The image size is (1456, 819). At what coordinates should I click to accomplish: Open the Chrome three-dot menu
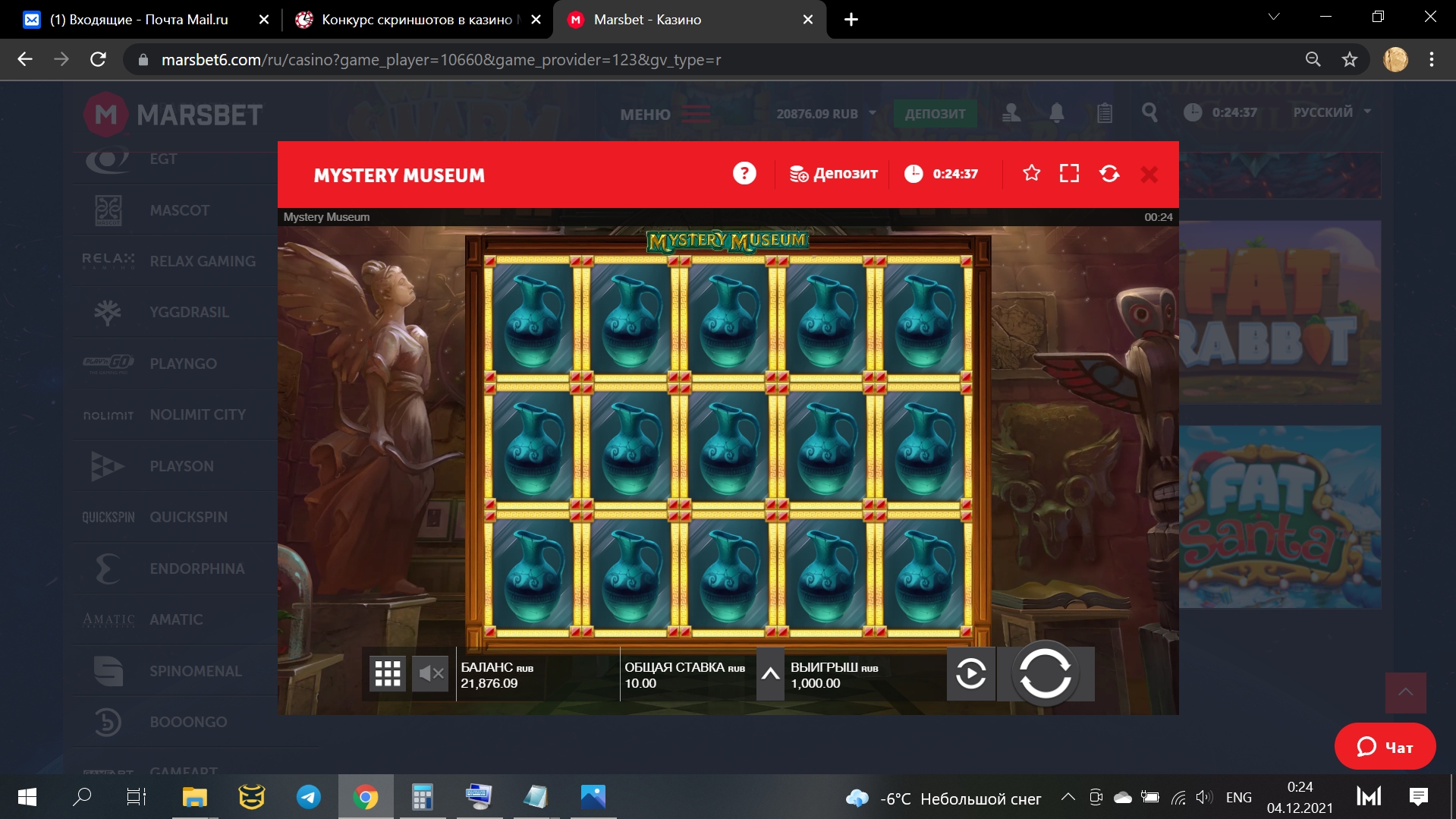(1431, 59)
